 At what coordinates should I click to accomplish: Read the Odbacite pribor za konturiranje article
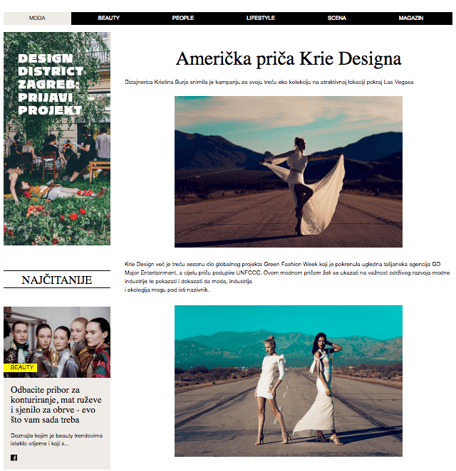[56, 405]
